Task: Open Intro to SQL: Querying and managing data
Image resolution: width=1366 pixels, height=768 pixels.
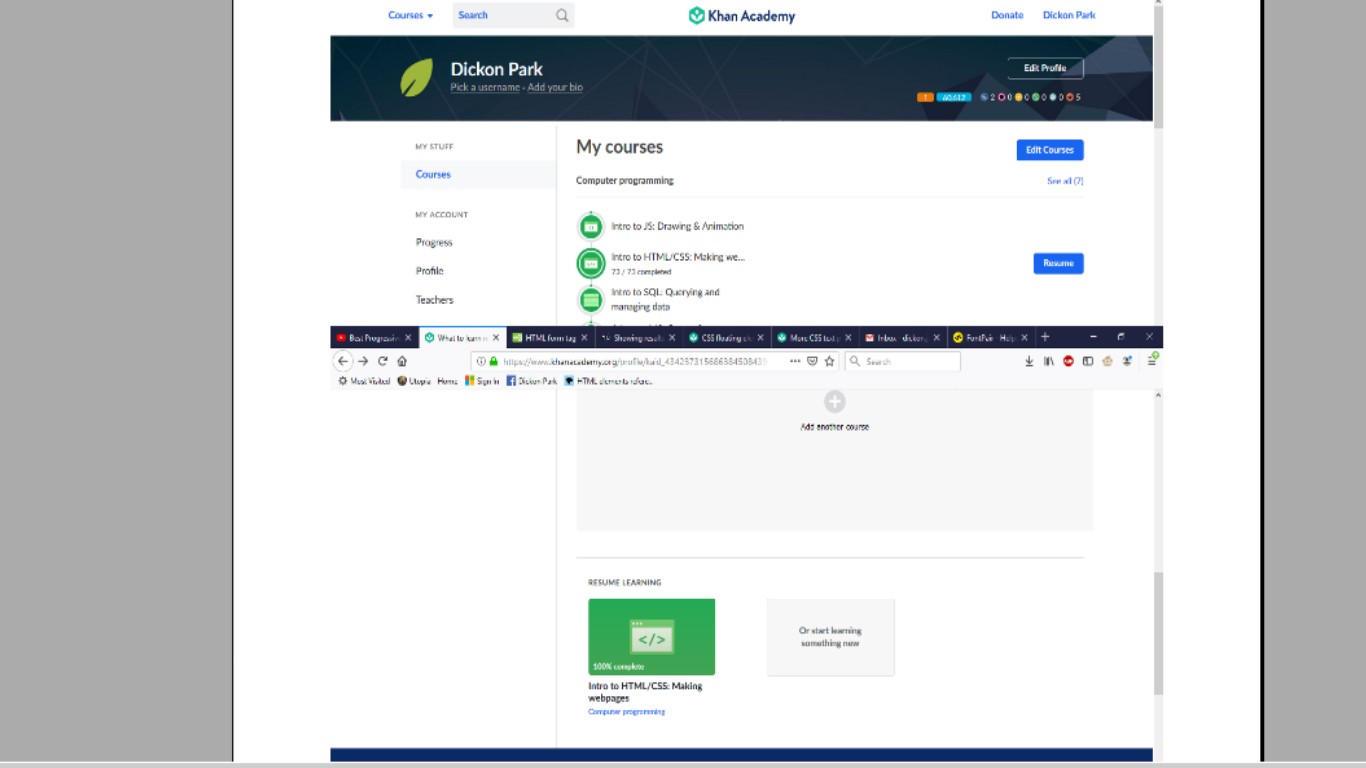Action: (x=665, y=299)
